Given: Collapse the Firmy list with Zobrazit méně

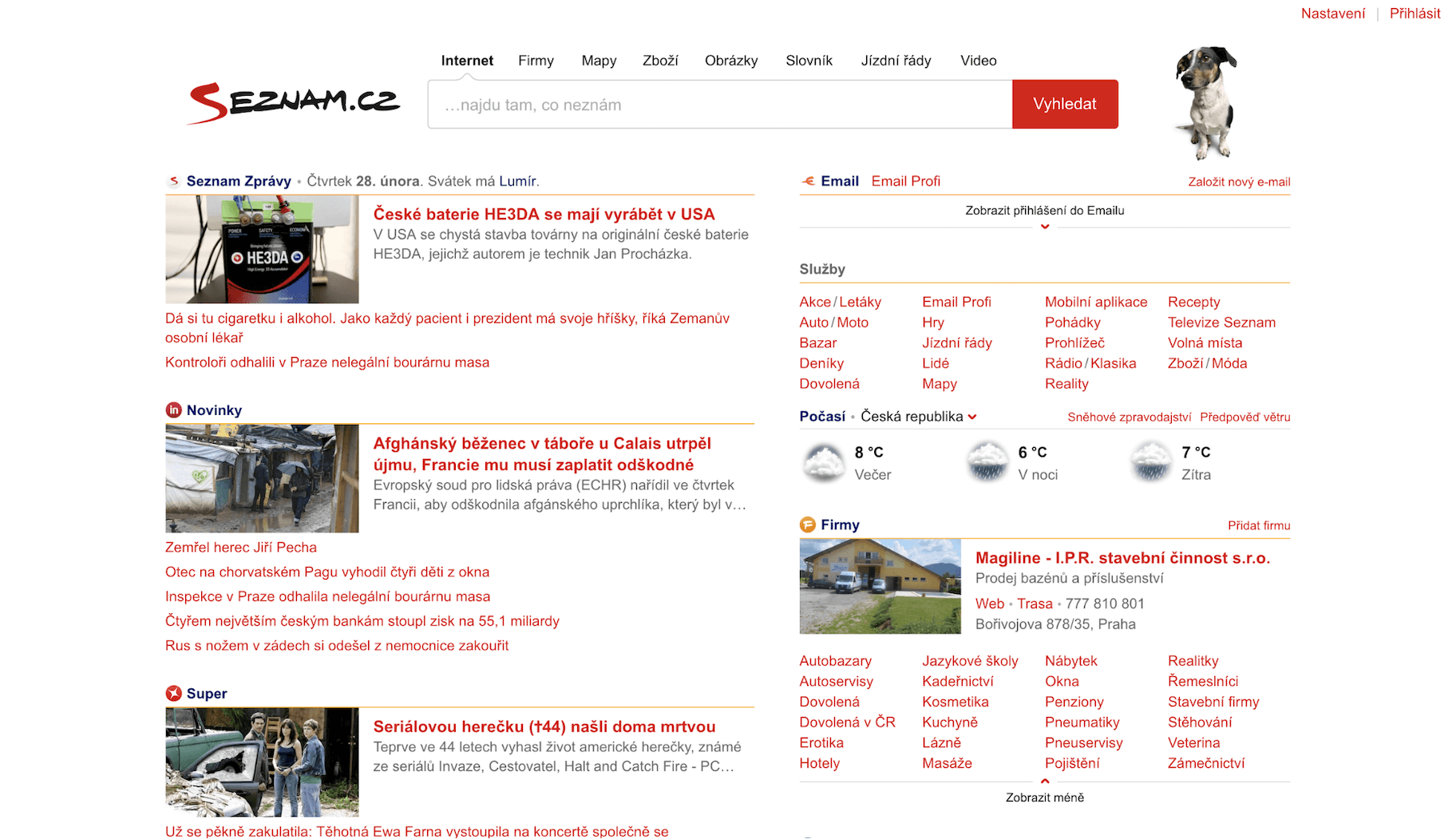Looking at the screenshot, I should pos(1044,797).
